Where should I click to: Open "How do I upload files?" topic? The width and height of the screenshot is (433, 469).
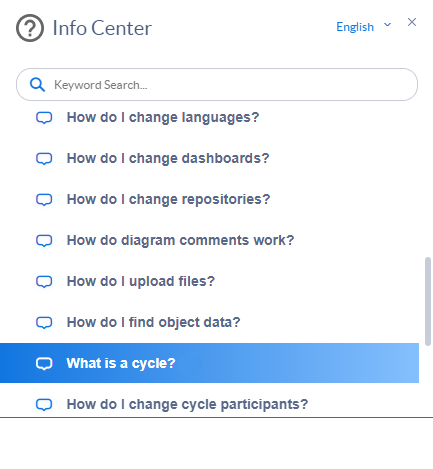point(141,281)
